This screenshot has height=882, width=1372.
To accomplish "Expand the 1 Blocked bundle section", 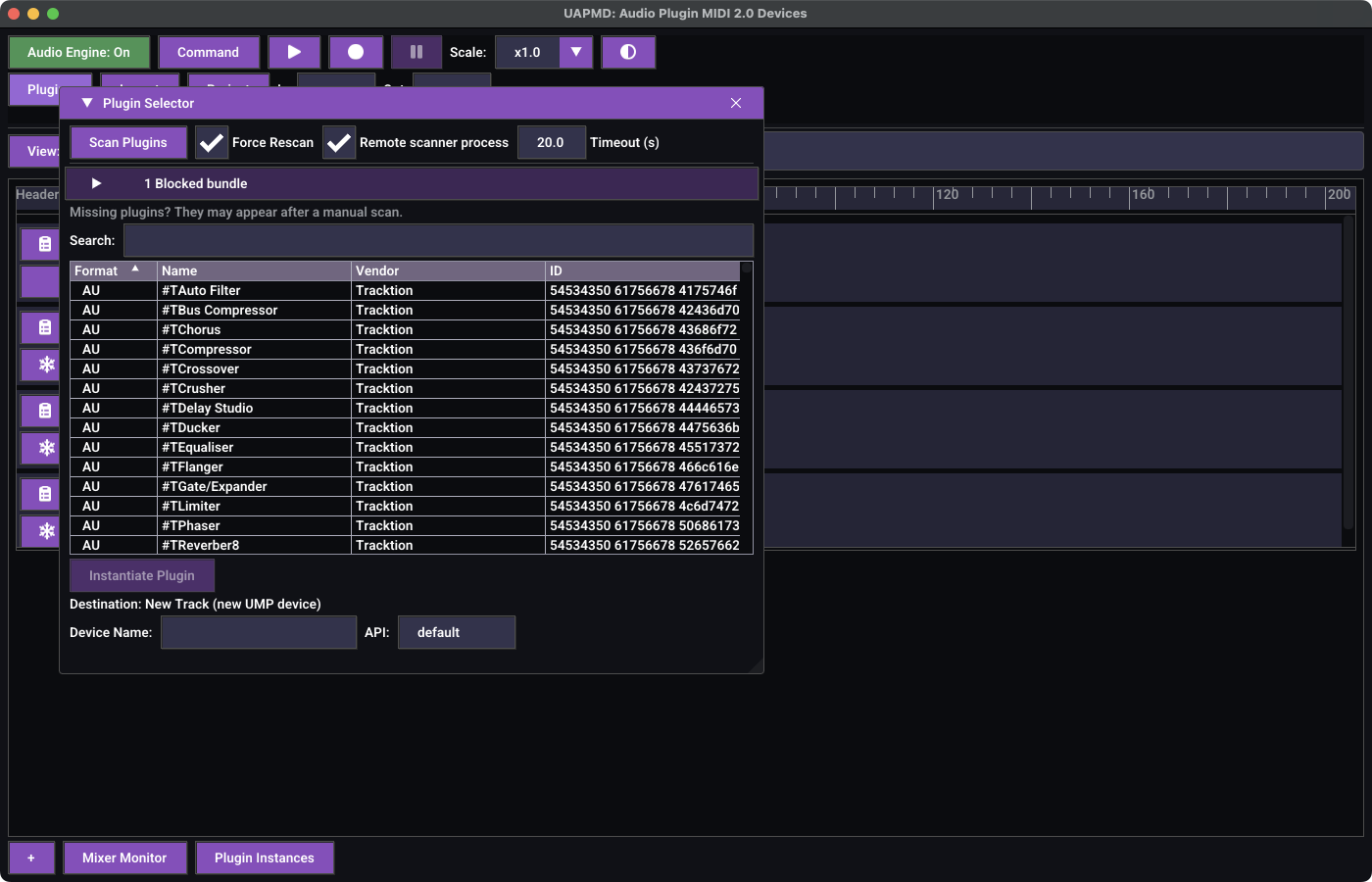I will (412, 183).
